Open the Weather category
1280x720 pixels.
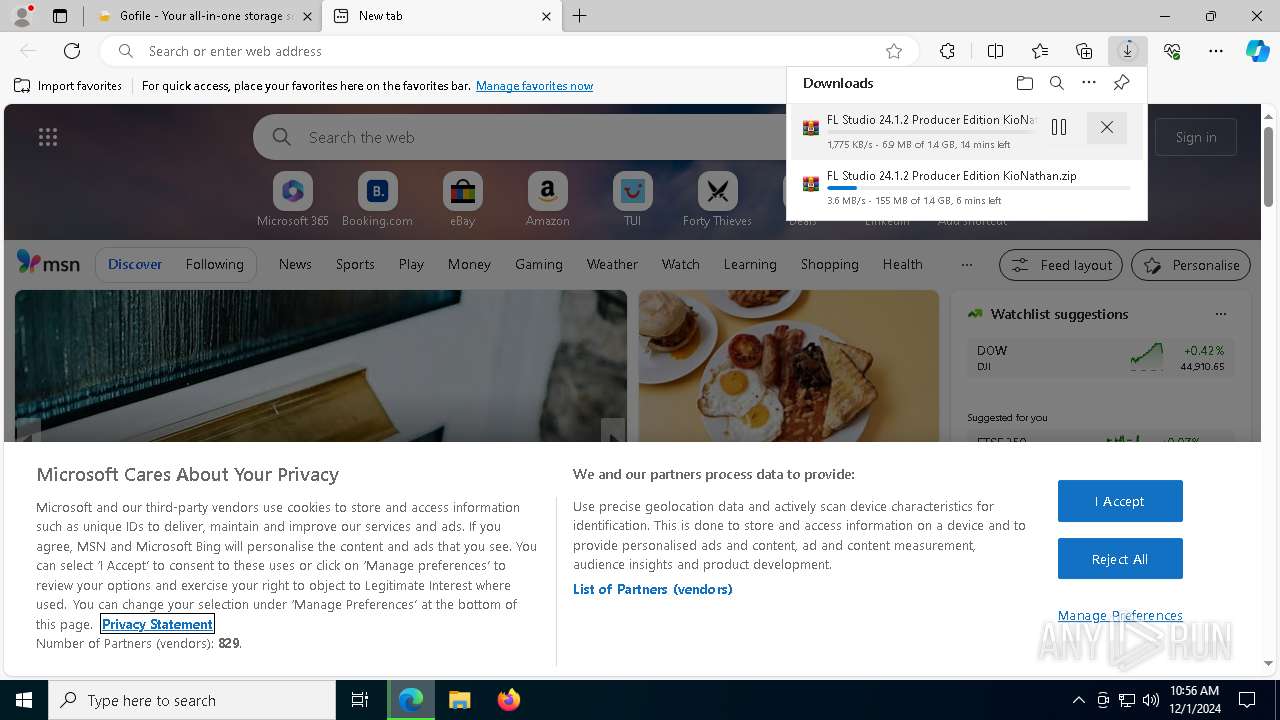[x=612, y=264]
